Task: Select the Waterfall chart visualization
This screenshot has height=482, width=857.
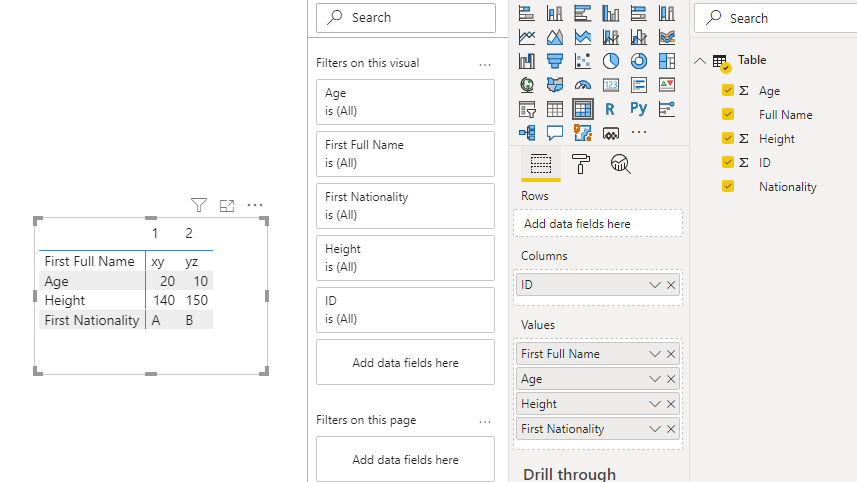Action: 527,61
